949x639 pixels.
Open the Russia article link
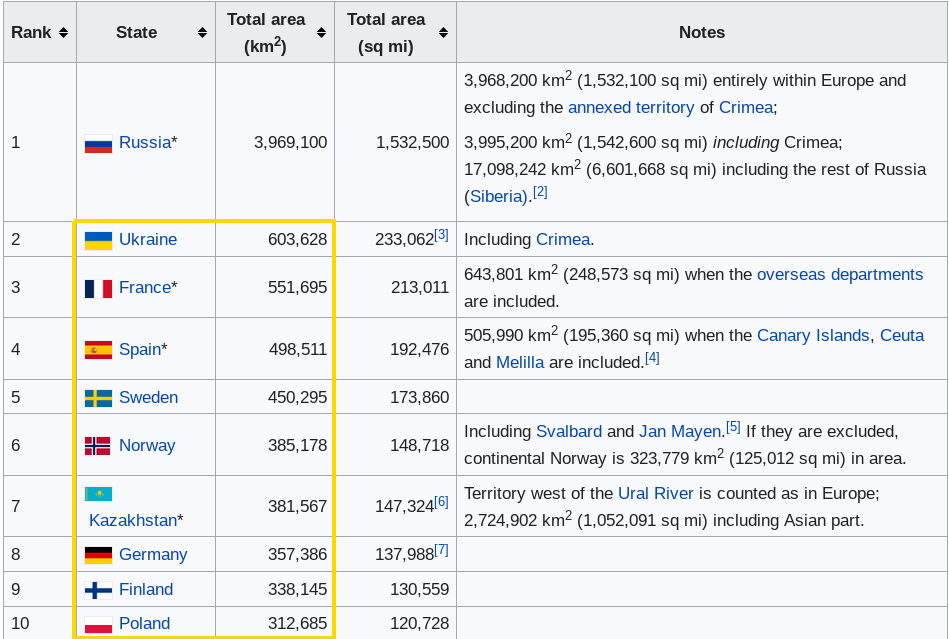(x=145, y=142)
